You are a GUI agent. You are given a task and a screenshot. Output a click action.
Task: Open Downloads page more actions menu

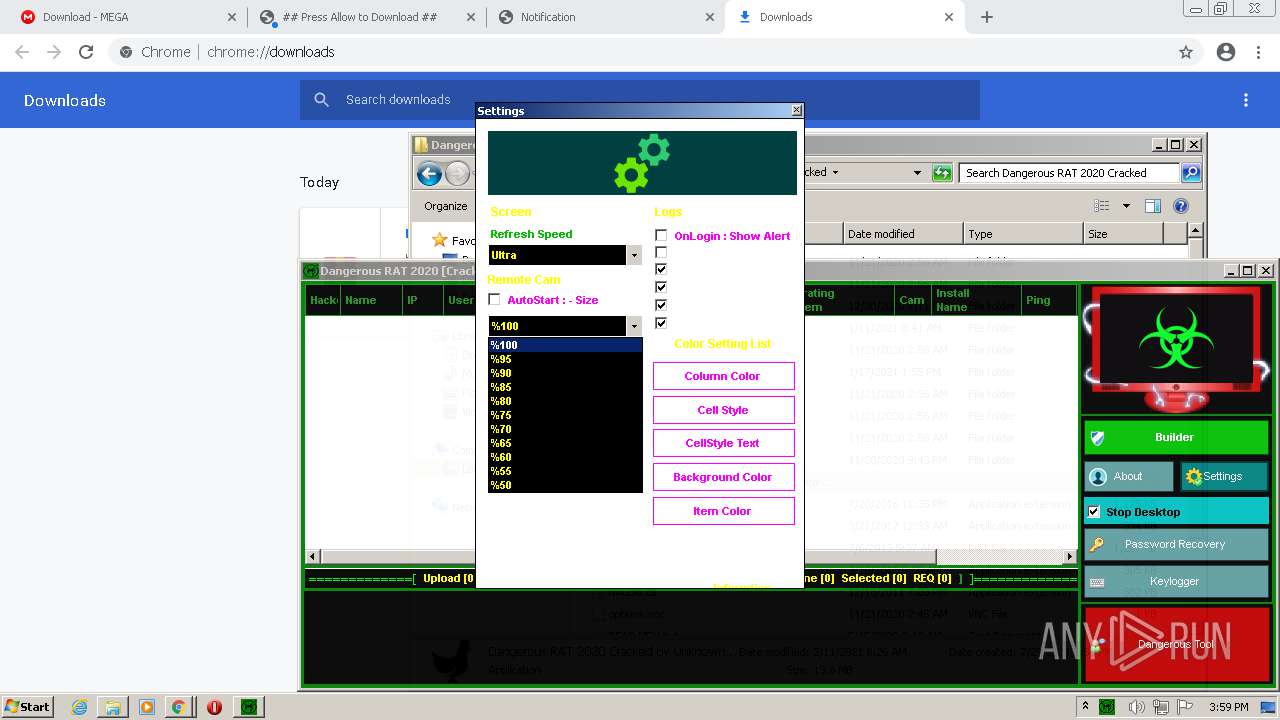coord(1246,100)
